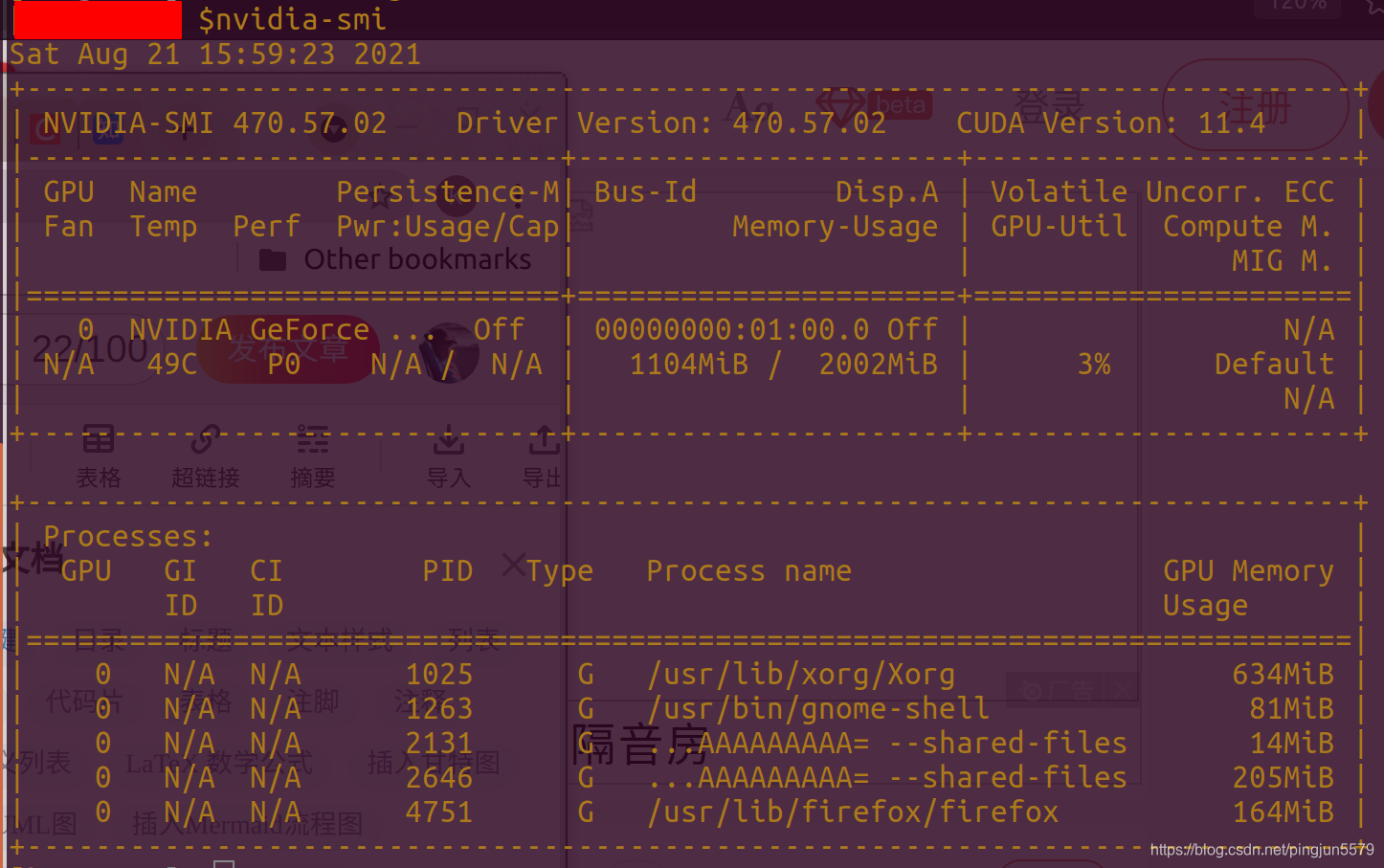Click /usr/lib/firefox/firefox process name
1384x868 pixels.
[x=853, y=812]
